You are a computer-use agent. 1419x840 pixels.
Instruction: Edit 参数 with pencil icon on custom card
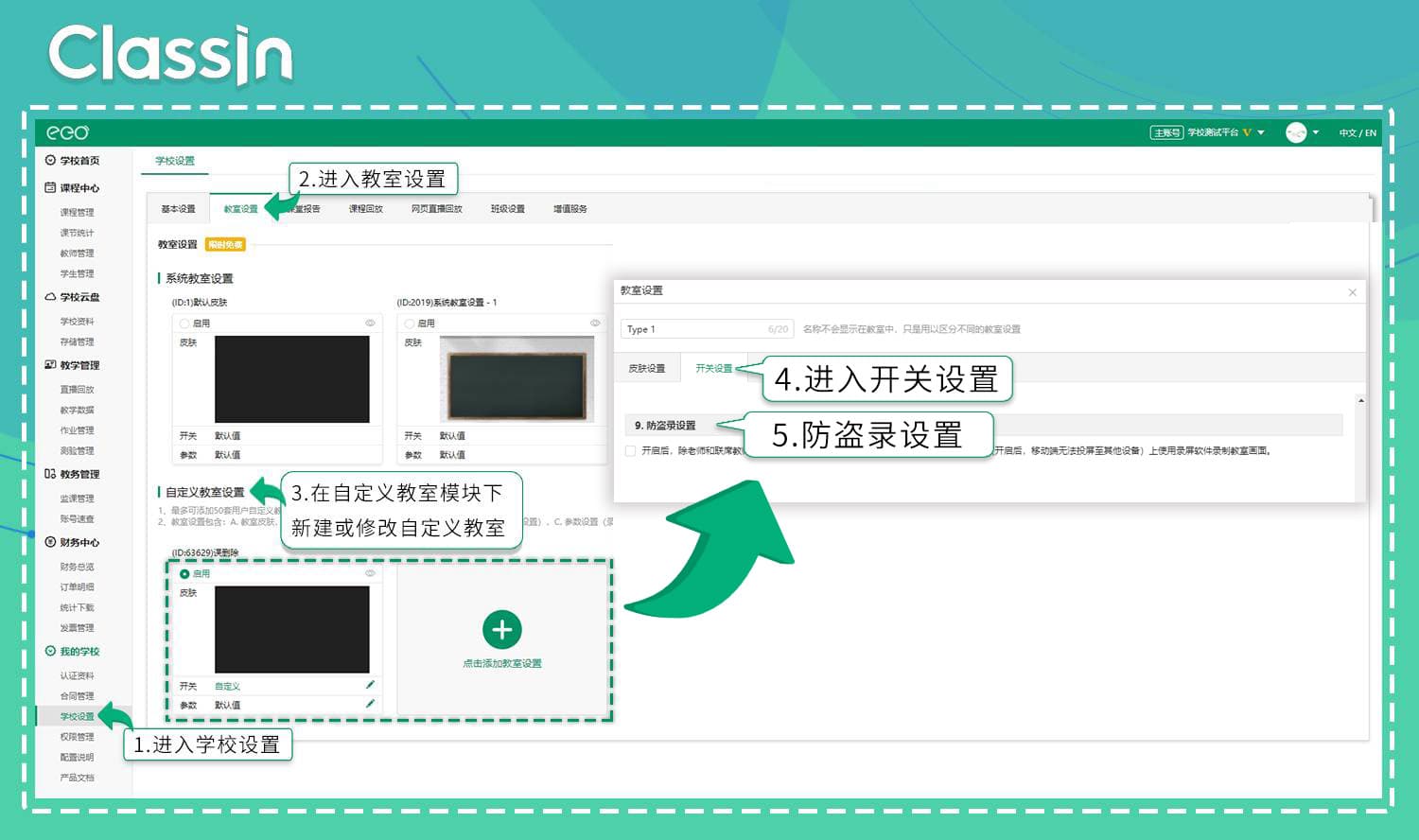(x=370, y=704)
